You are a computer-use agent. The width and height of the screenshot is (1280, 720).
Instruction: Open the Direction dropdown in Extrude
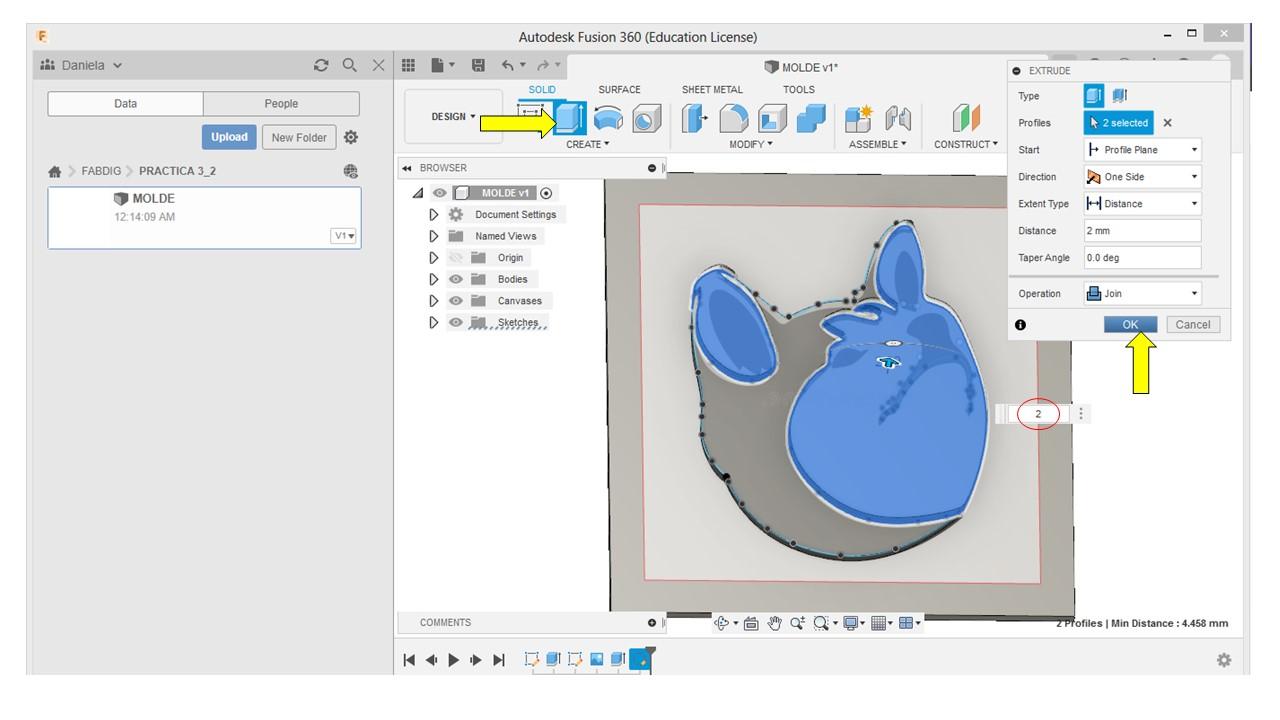click(x=1142, y=176)
